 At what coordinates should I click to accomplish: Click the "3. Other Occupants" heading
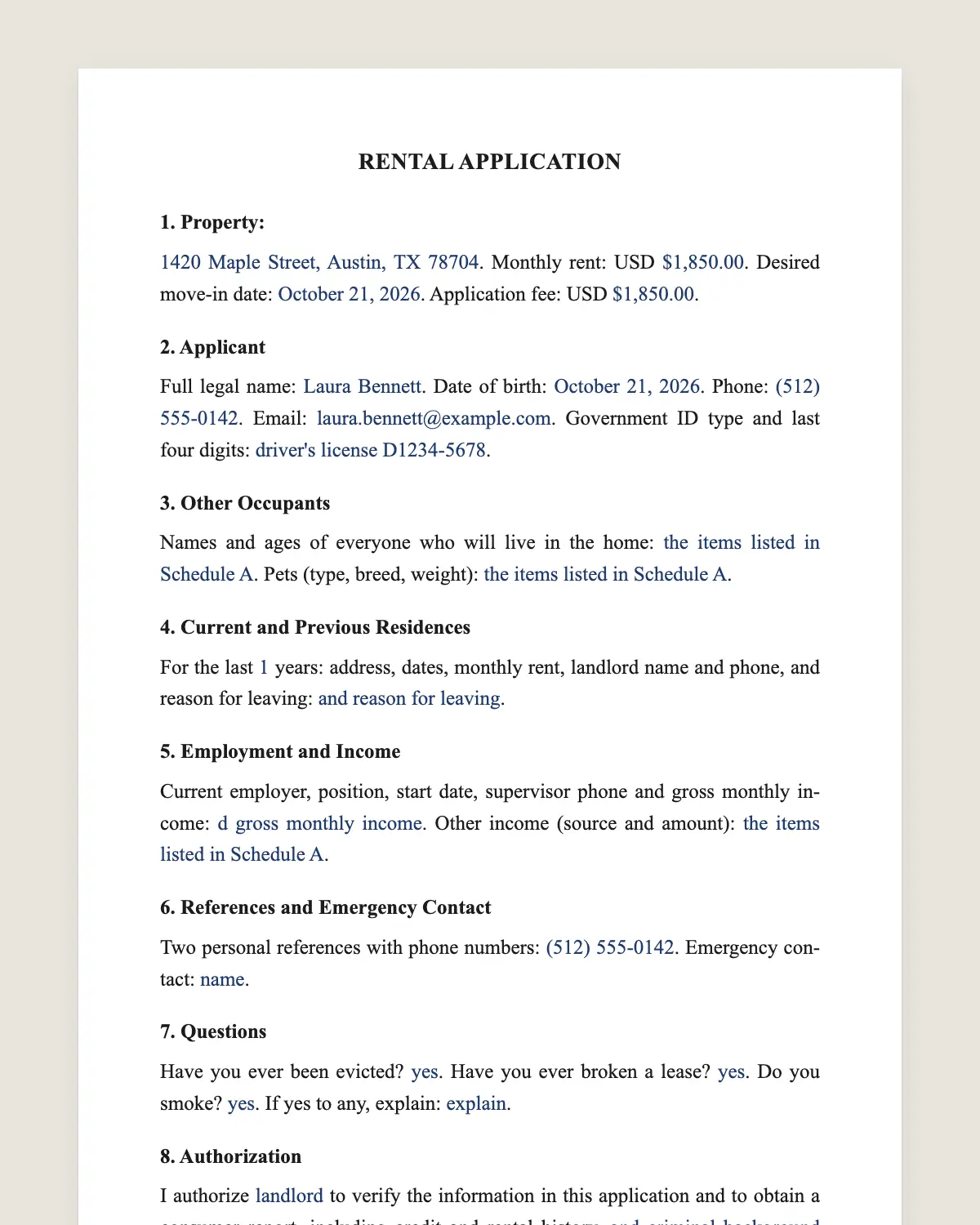245,503
